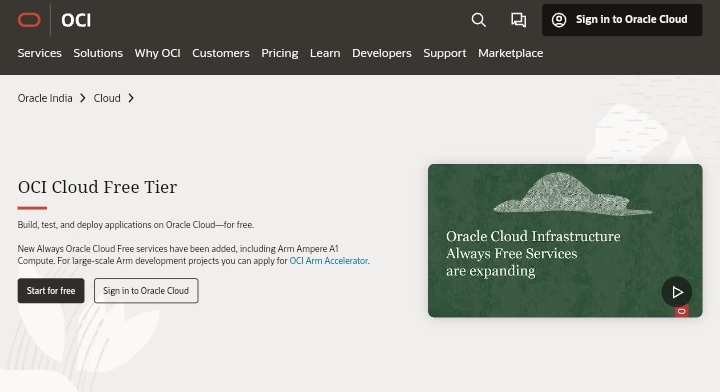Go to the Marketplace menu item
This screenshot has width=720, height=392.
511,53
